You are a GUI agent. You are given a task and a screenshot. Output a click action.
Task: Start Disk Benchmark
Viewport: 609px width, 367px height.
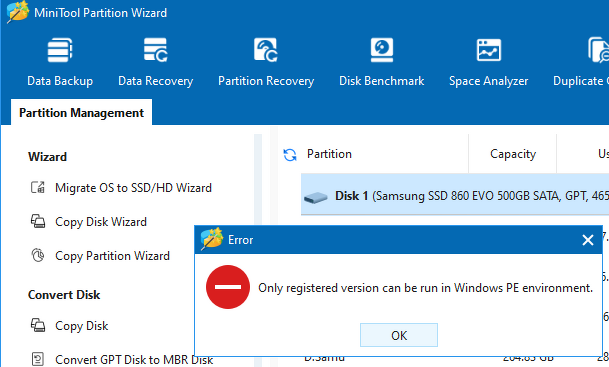pyautogui.click(x=381, y=62)
